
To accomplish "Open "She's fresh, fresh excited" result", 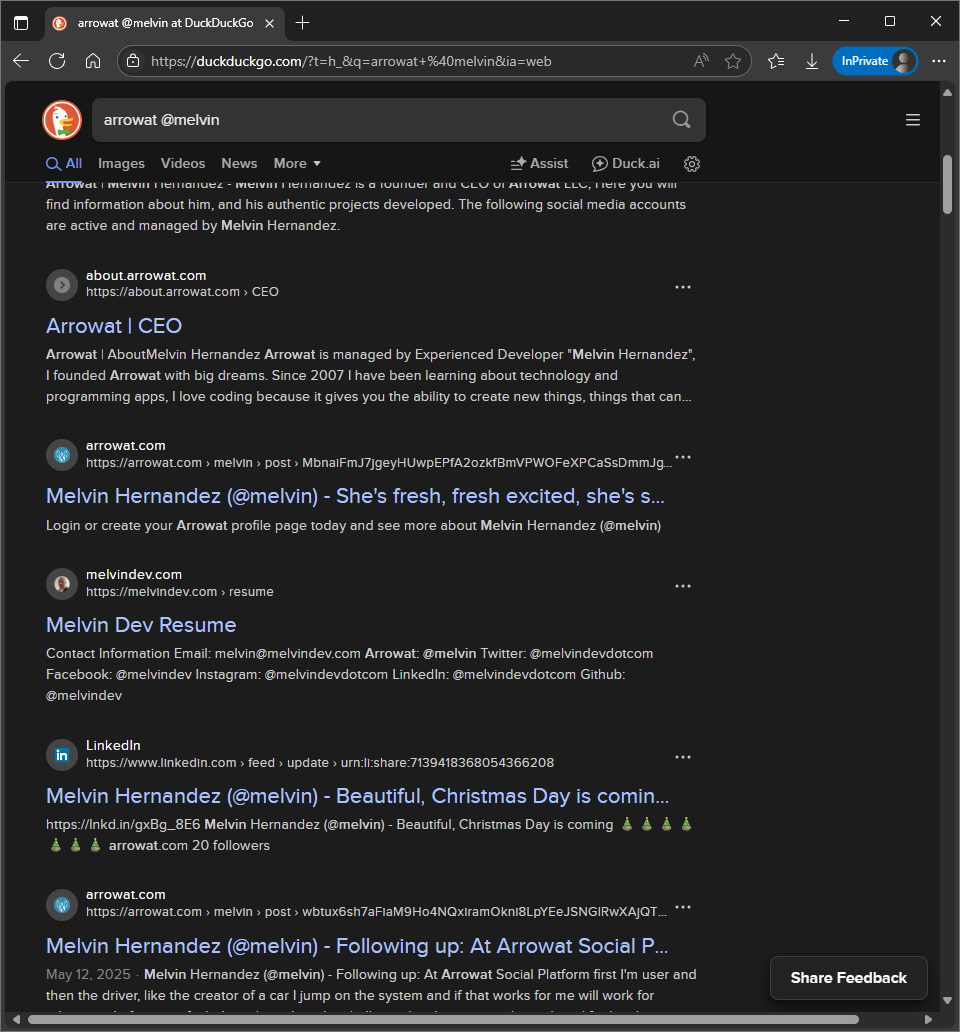I will (x=355, y=496).
